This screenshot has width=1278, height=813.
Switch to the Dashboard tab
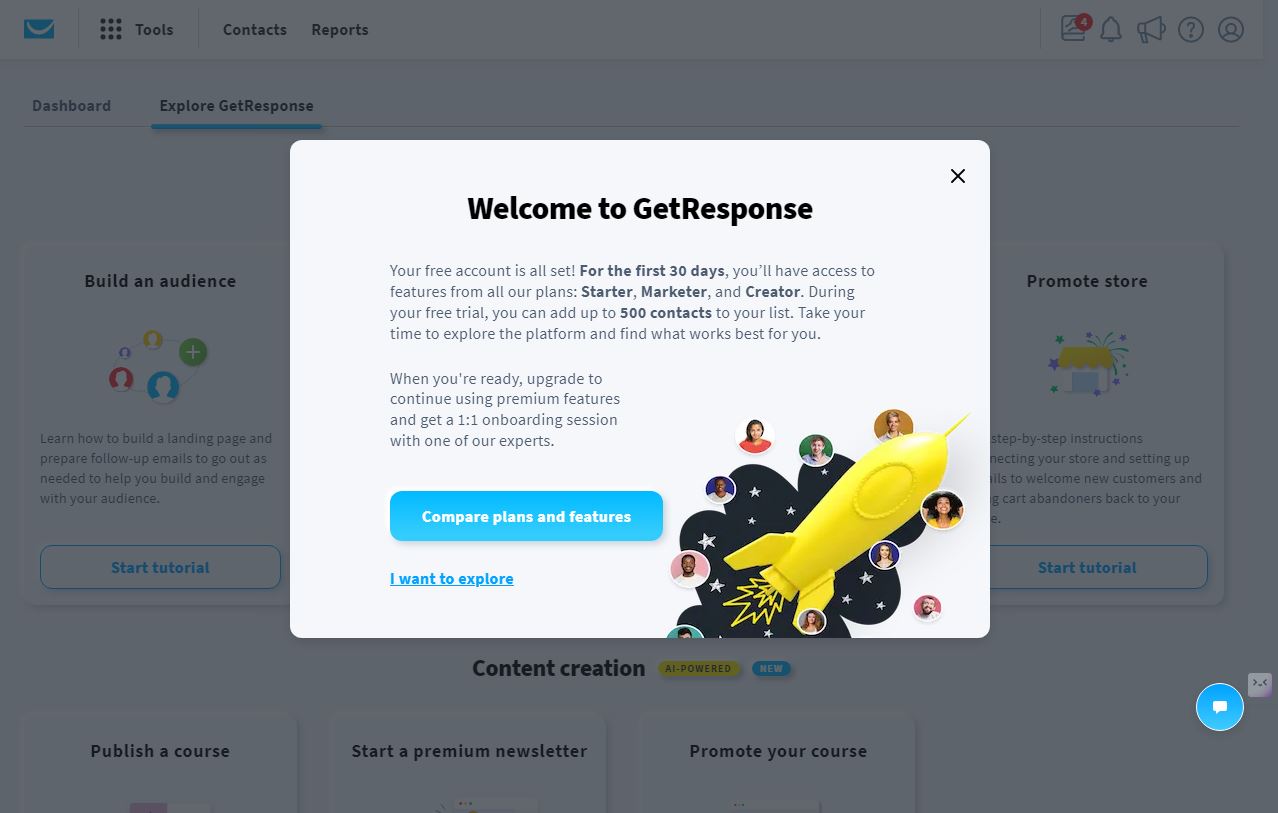pyautogui.click(x=72, y=106)
